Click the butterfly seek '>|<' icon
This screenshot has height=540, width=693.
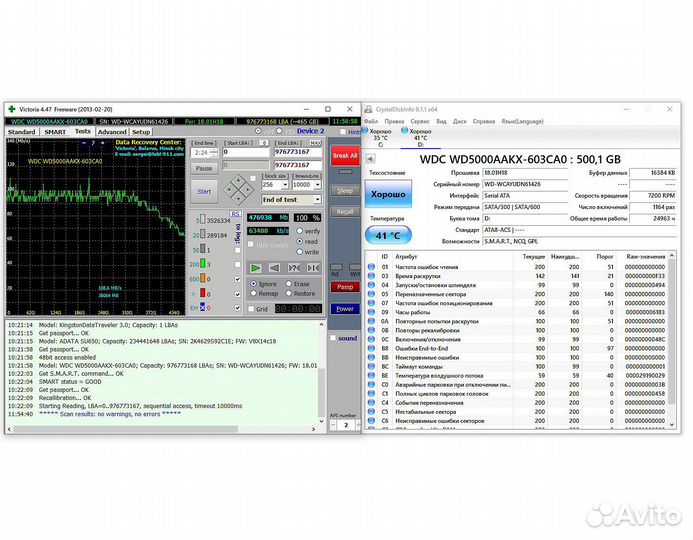(x=313, y=268)
